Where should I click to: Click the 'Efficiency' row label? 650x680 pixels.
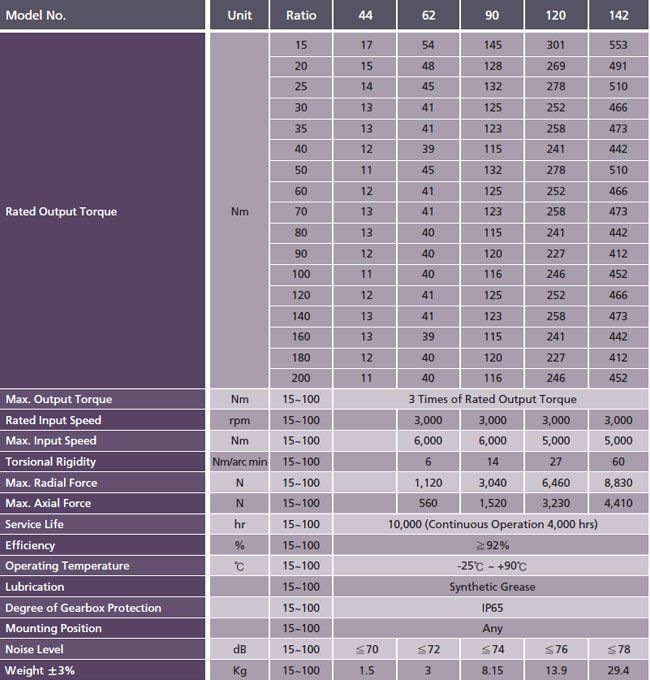point(102,545)
